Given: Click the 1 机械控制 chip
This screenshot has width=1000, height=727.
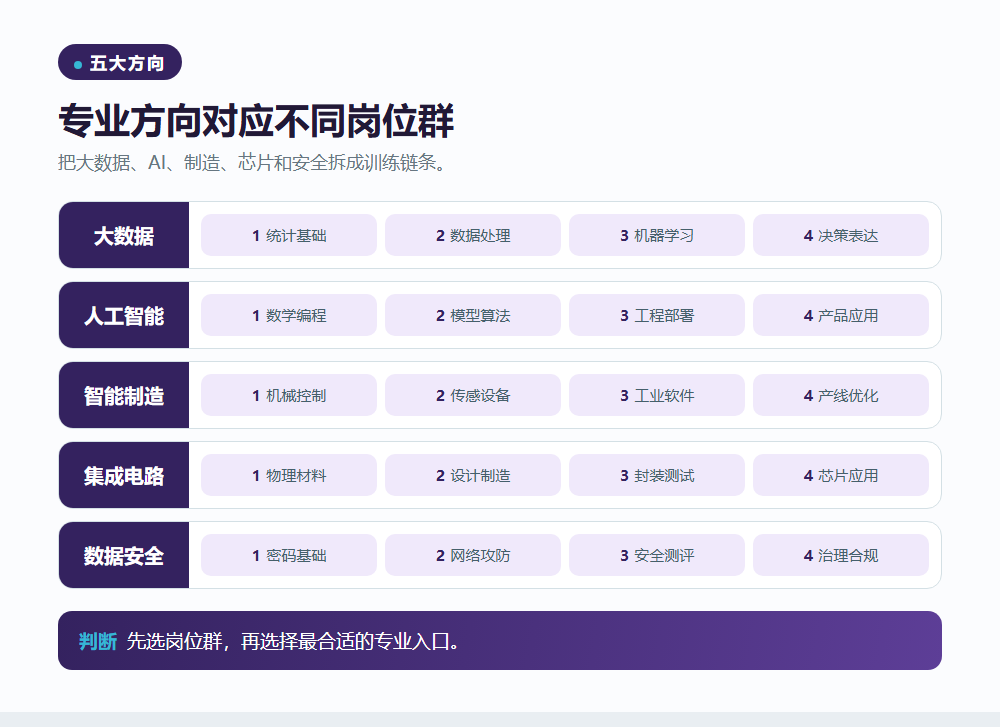Looking at the screenshot, I should pos(289,395).
